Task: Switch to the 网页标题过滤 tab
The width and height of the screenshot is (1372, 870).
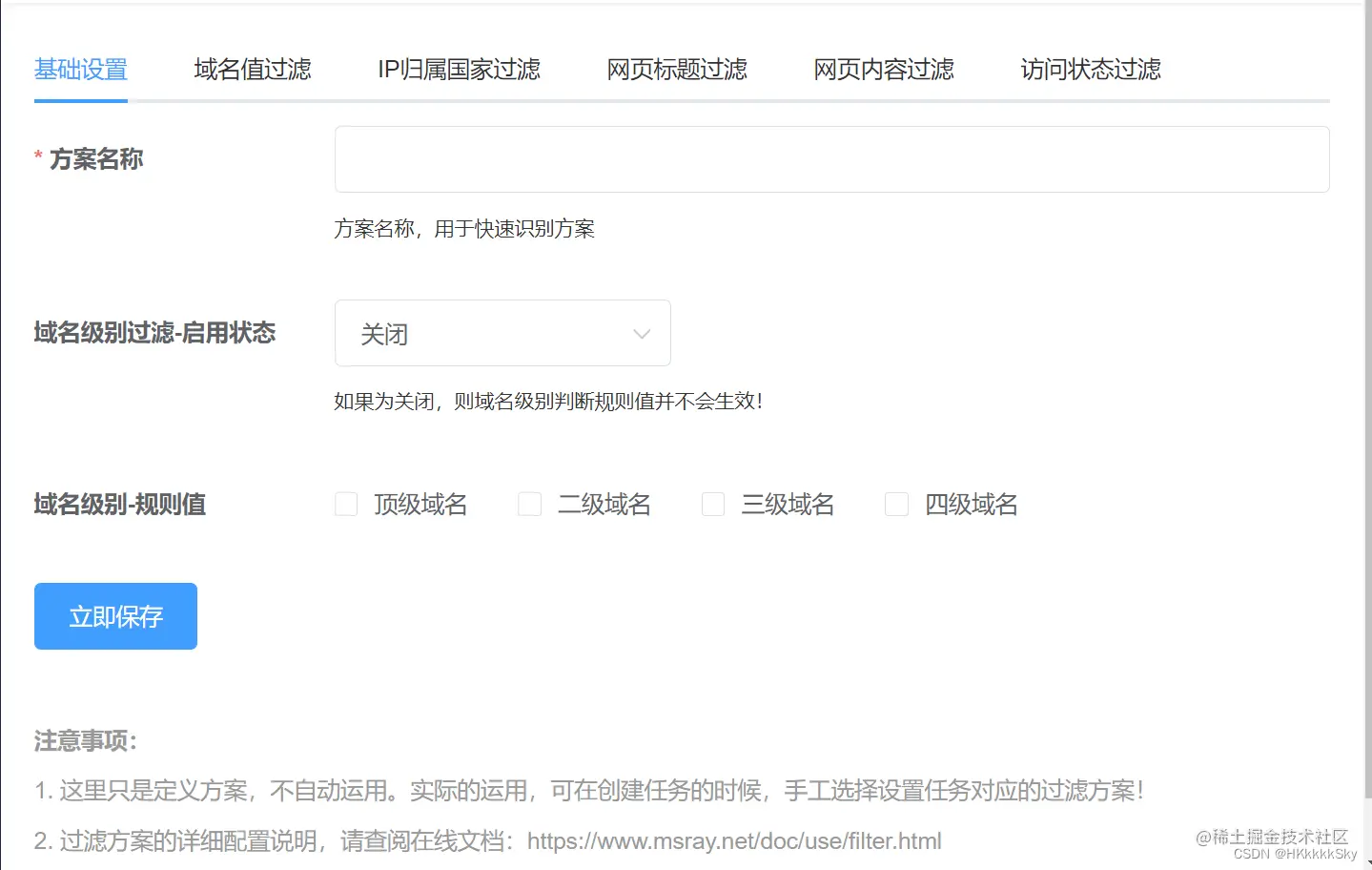Action: click(x=677, y=69)
